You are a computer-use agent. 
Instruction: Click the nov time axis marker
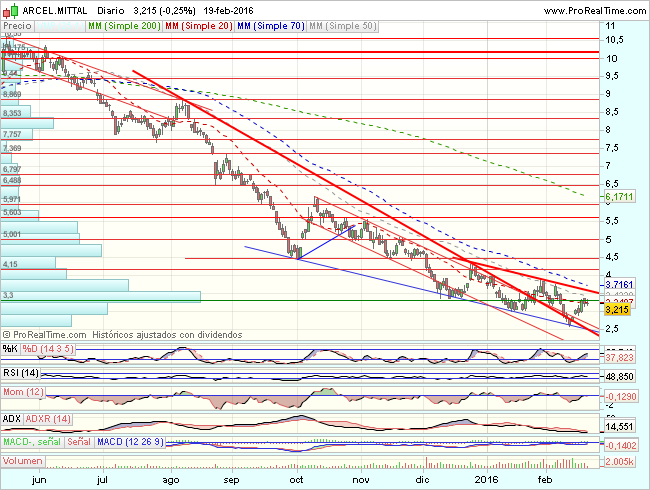[361, 480]
